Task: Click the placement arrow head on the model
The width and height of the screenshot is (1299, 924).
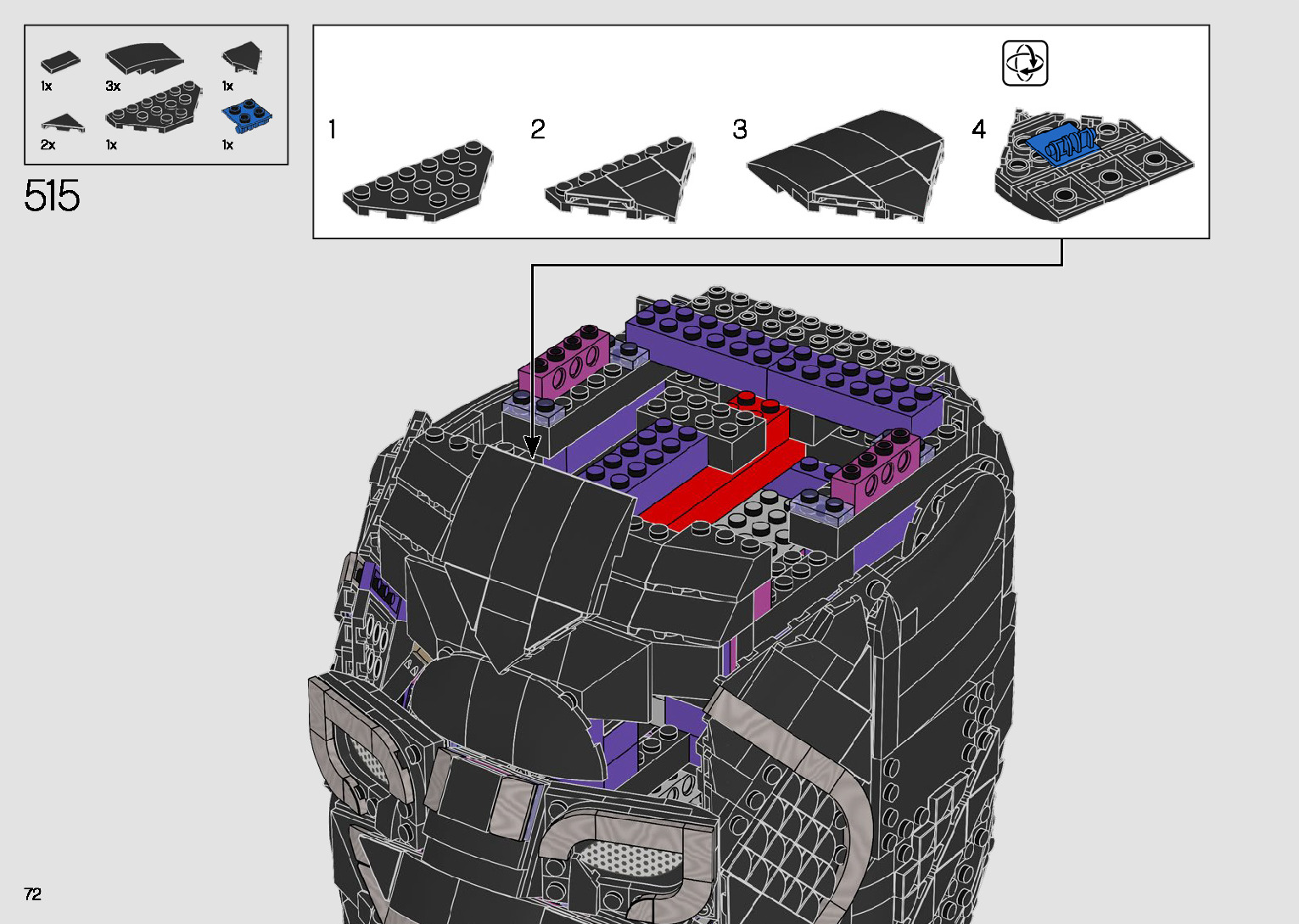Action: 532,447
